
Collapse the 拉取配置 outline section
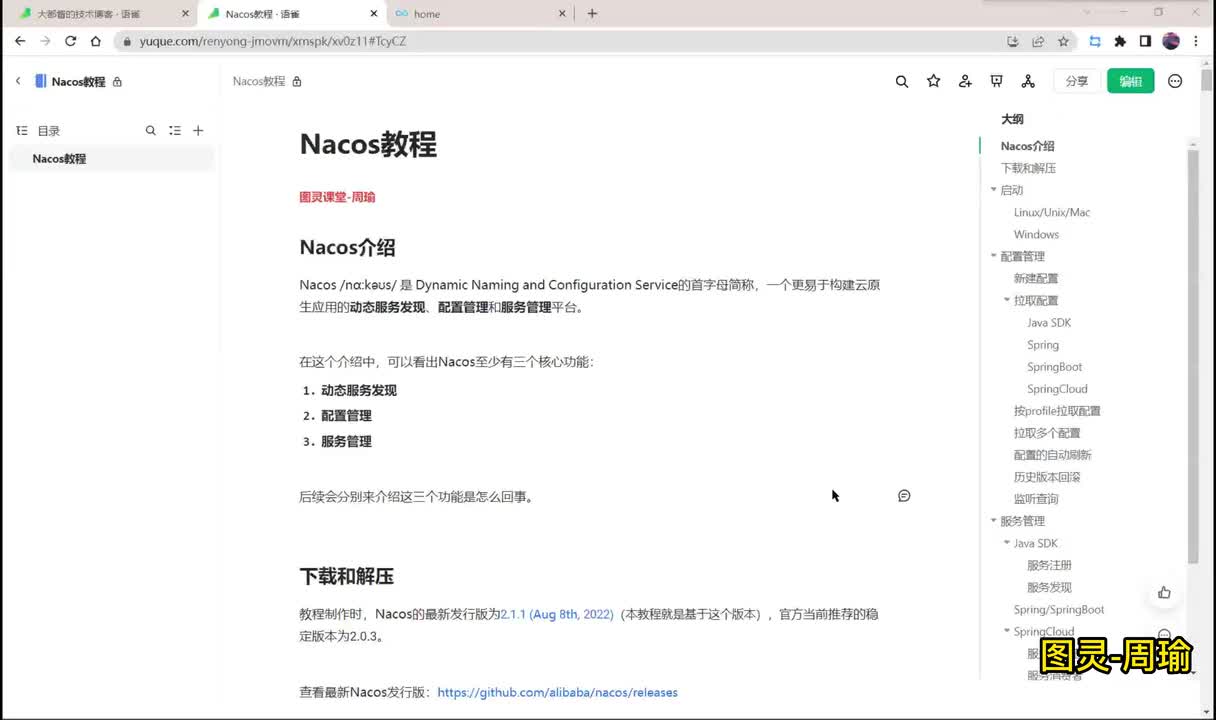pos(1006,300)
